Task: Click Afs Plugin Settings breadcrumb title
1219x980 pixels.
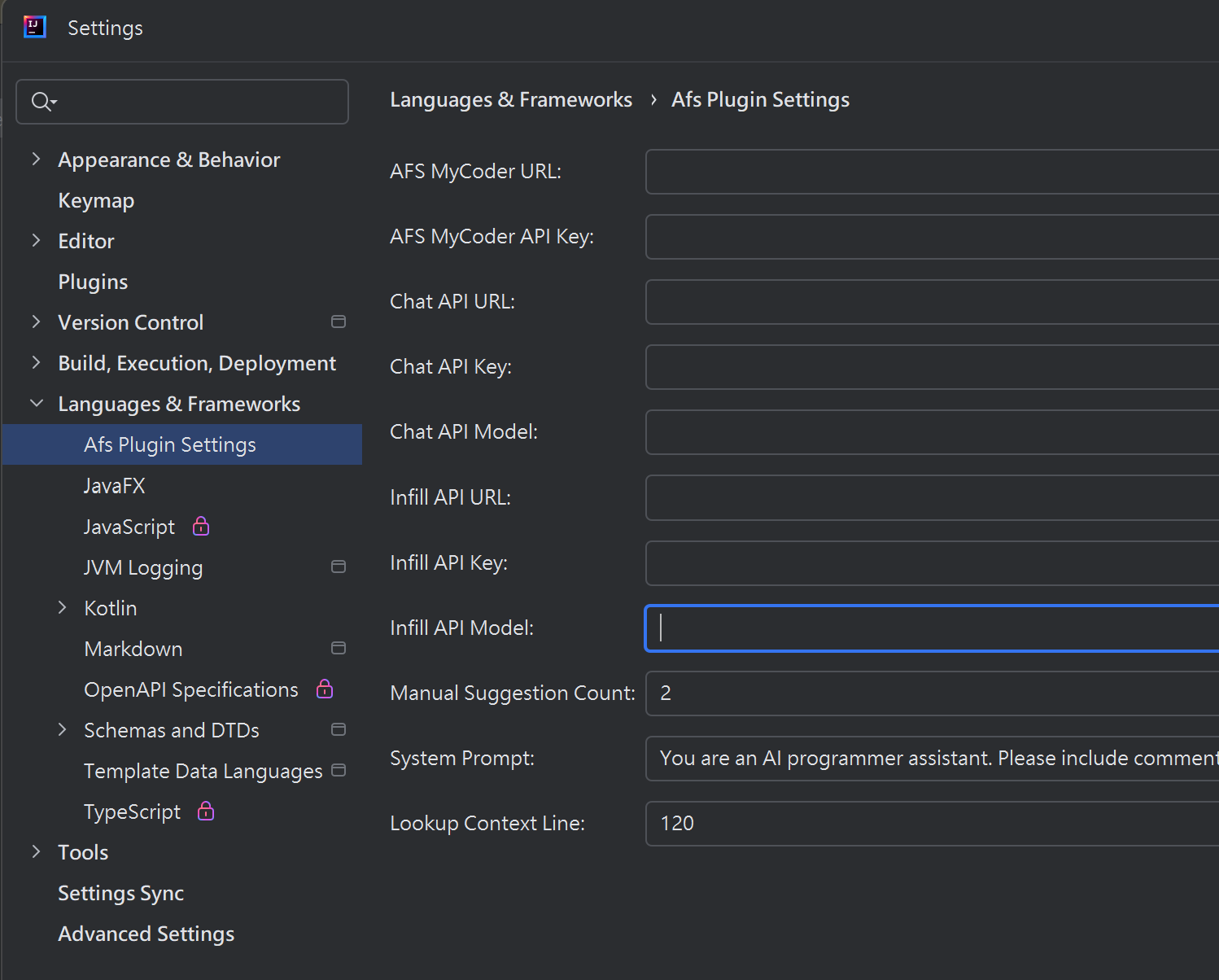Action: pyautogui.click(x=760, y=99)
